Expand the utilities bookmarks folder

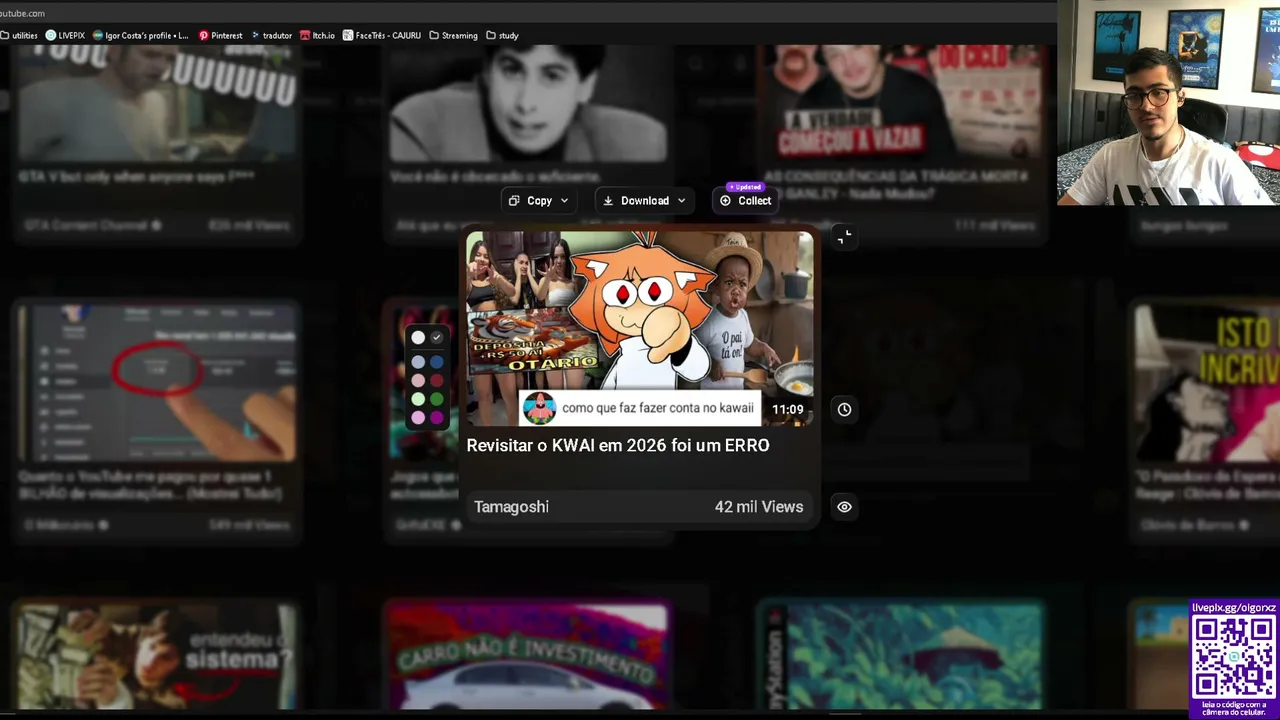[19, 35]
